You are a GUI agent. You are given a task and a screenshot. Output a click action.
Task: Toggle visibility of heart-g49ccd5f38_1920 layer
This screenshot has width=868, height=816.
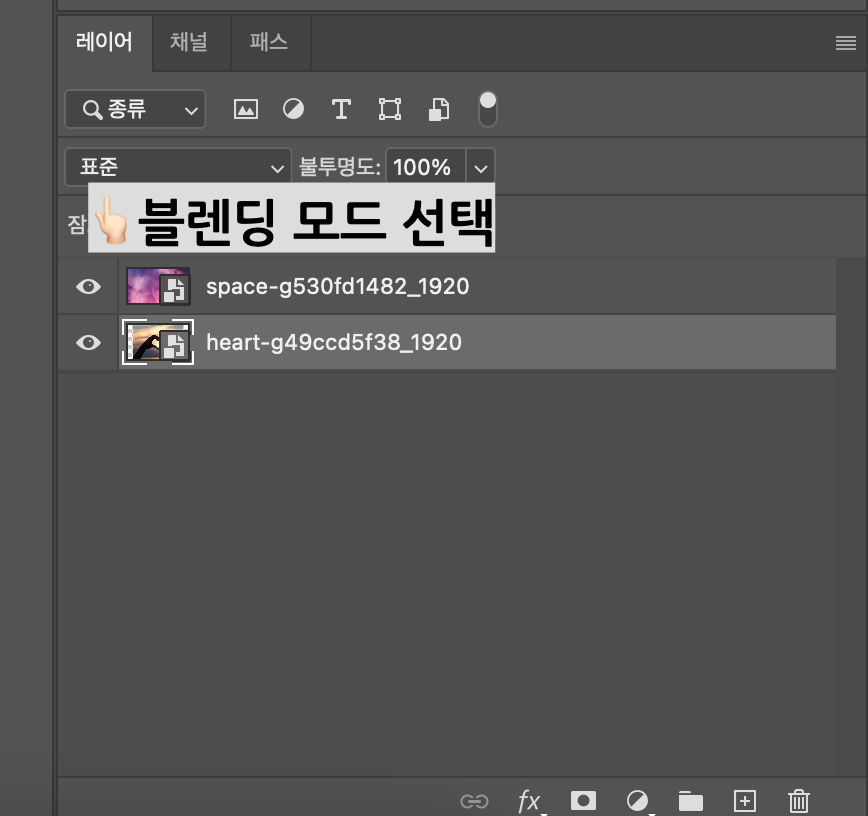(87, 342)
